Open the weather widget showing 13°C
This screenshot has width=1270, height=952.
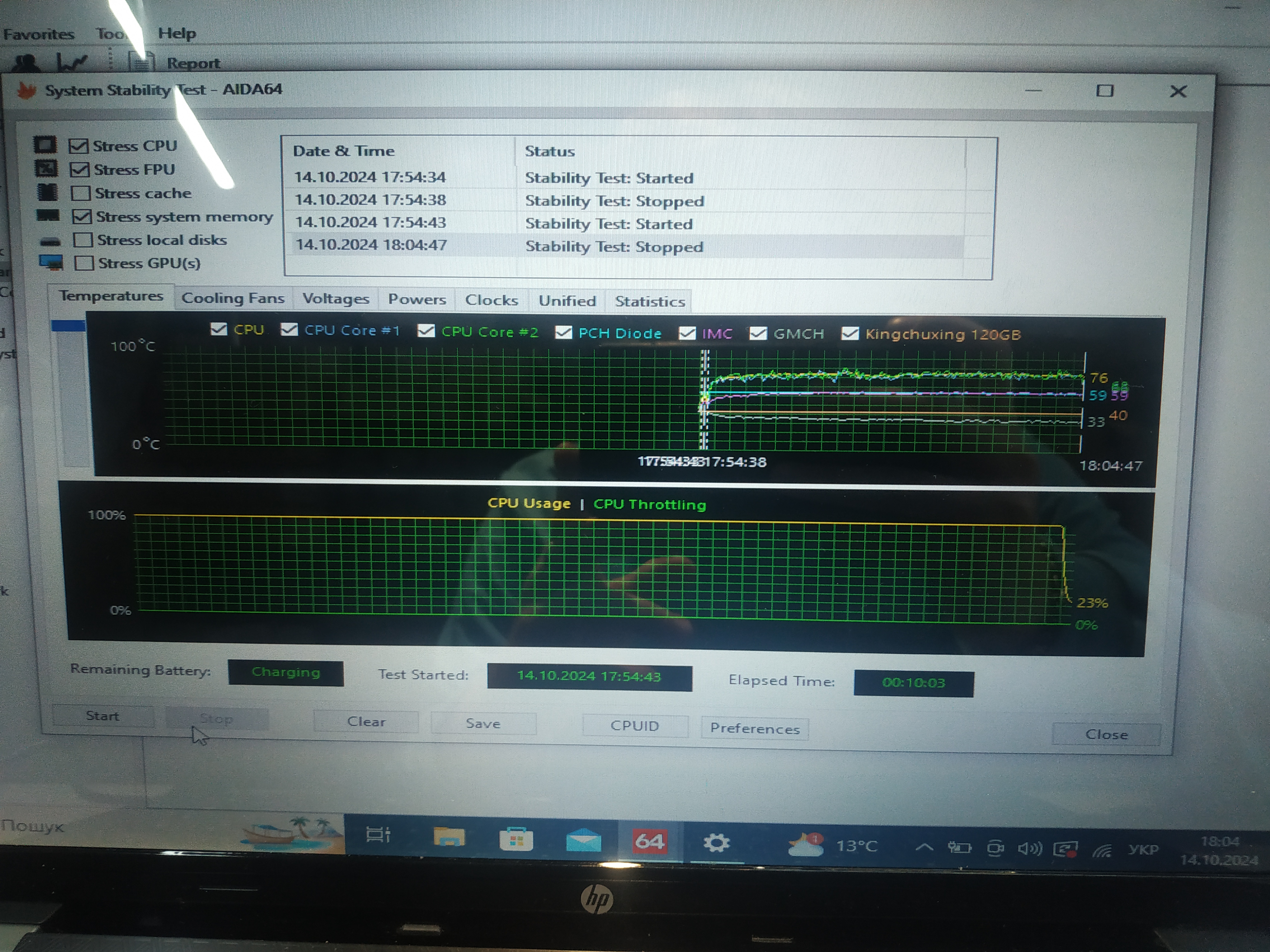pos(832,846)
